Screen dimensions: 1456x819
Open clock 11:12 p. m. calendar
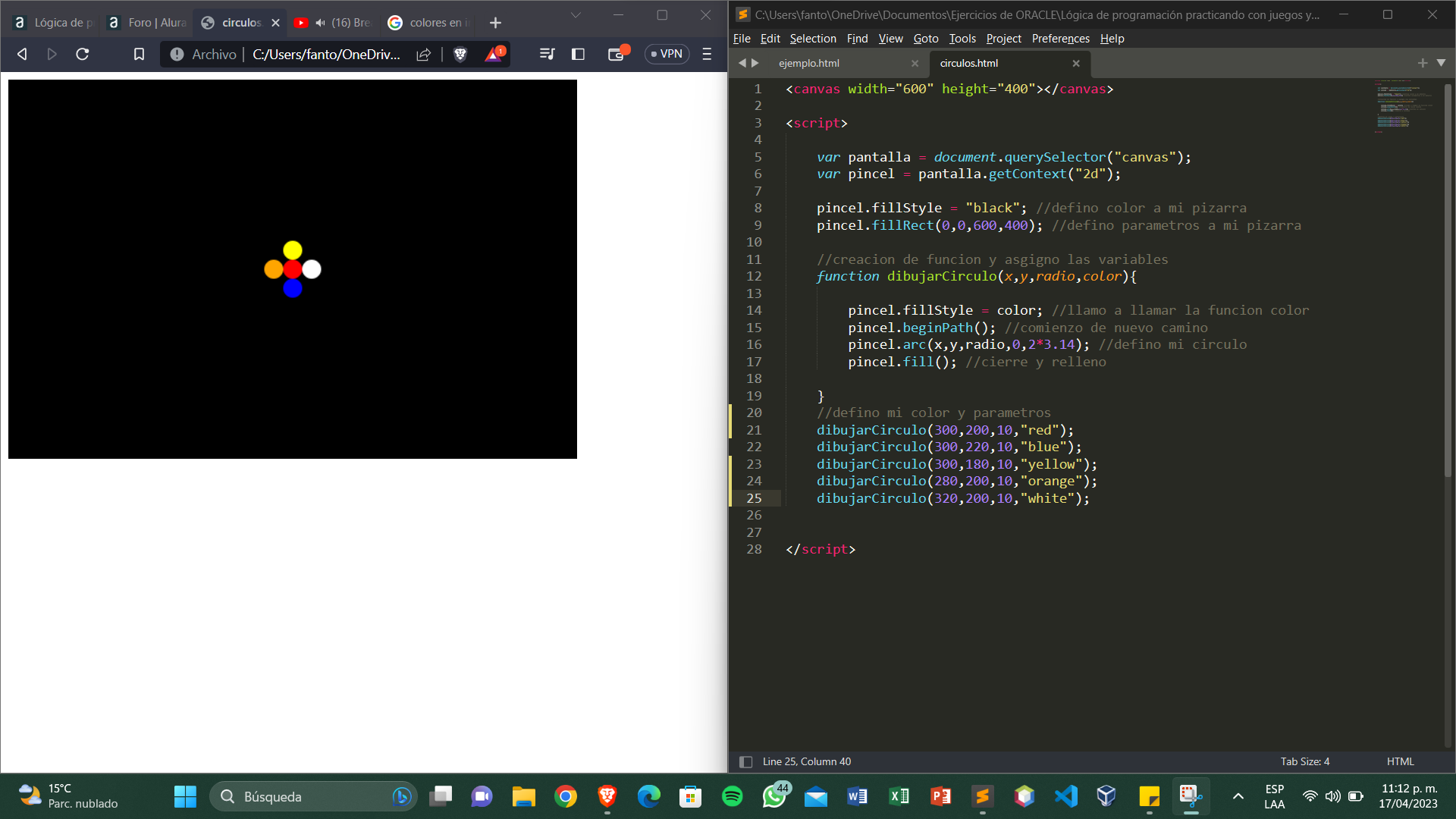tap(1409, 796)
